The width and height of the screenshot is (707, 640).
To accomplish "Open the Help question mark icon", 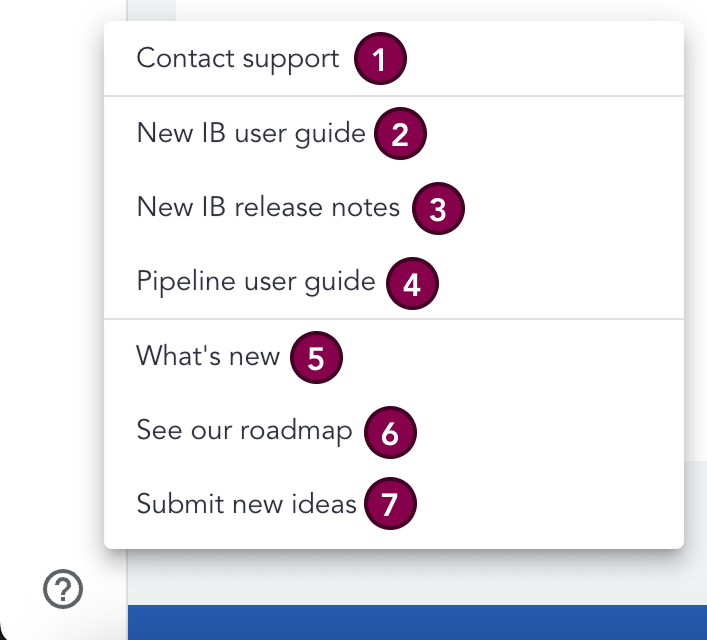I will tap(64, 589).
